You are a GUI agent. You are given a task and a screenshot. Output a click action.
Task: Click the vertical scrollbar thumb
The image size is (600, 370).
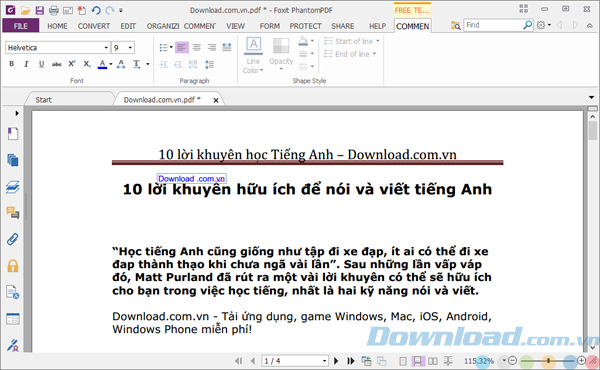pyautogui.click(x=592, y=131)
